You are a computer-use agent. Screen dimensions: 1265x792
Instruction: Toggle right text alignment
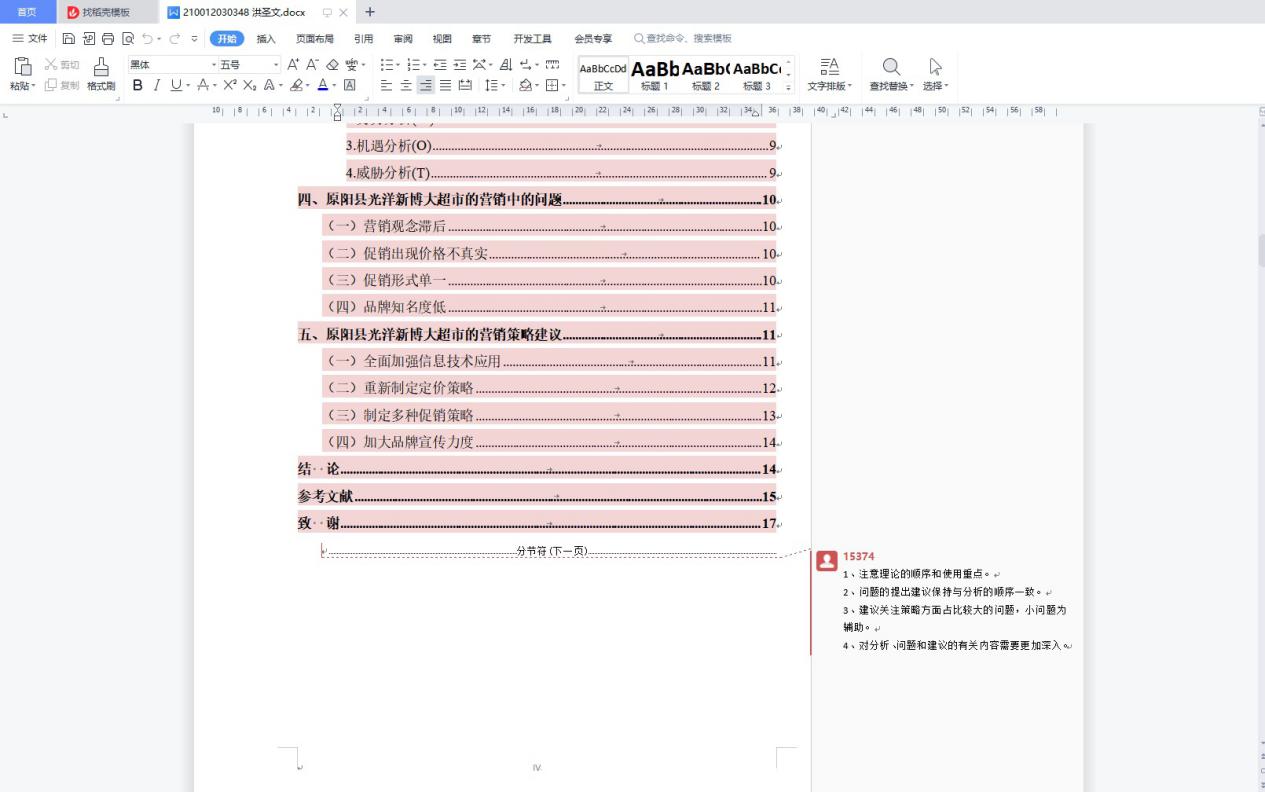(x=426, y=86)
